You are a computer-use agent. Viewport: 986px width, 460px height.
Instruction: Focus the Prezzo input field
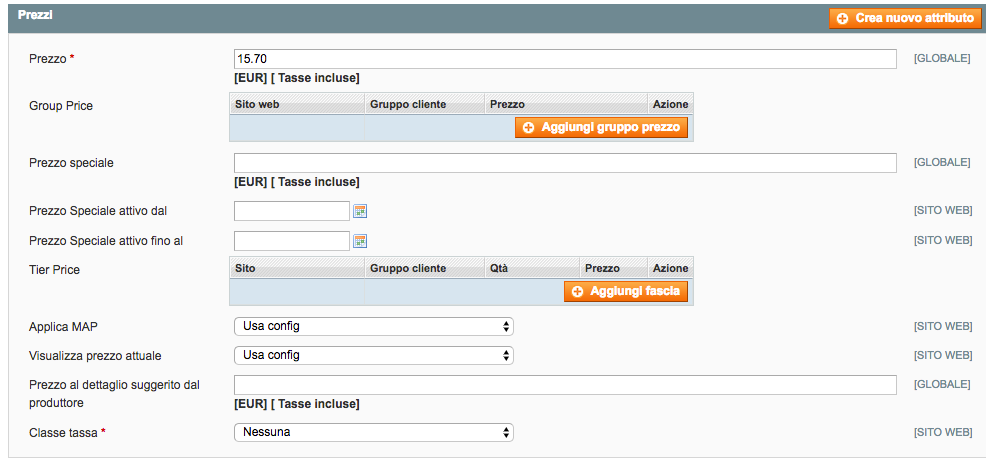click(x=564, y=59)
